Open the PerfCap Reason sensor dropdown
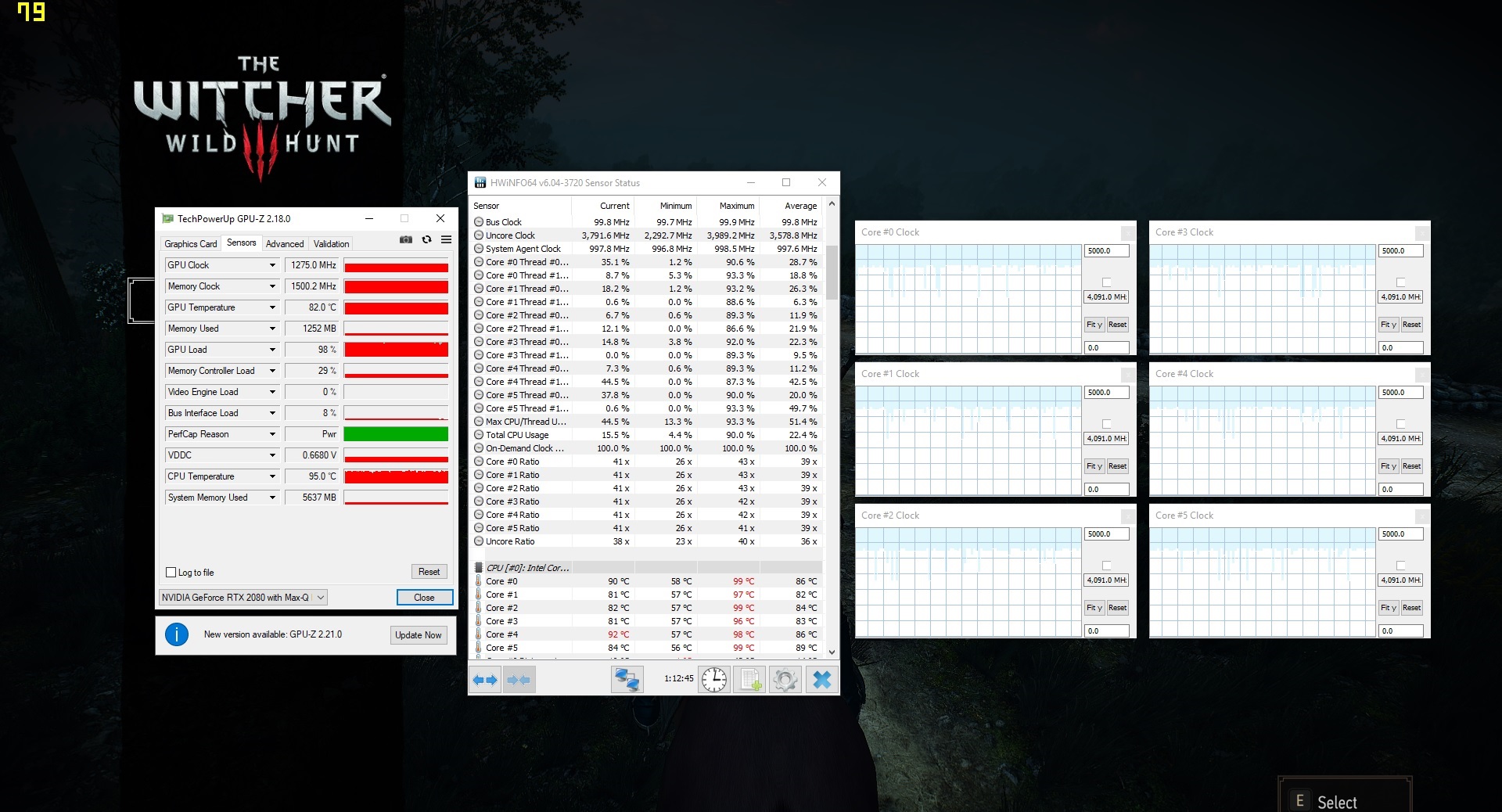 pos(272,434)
